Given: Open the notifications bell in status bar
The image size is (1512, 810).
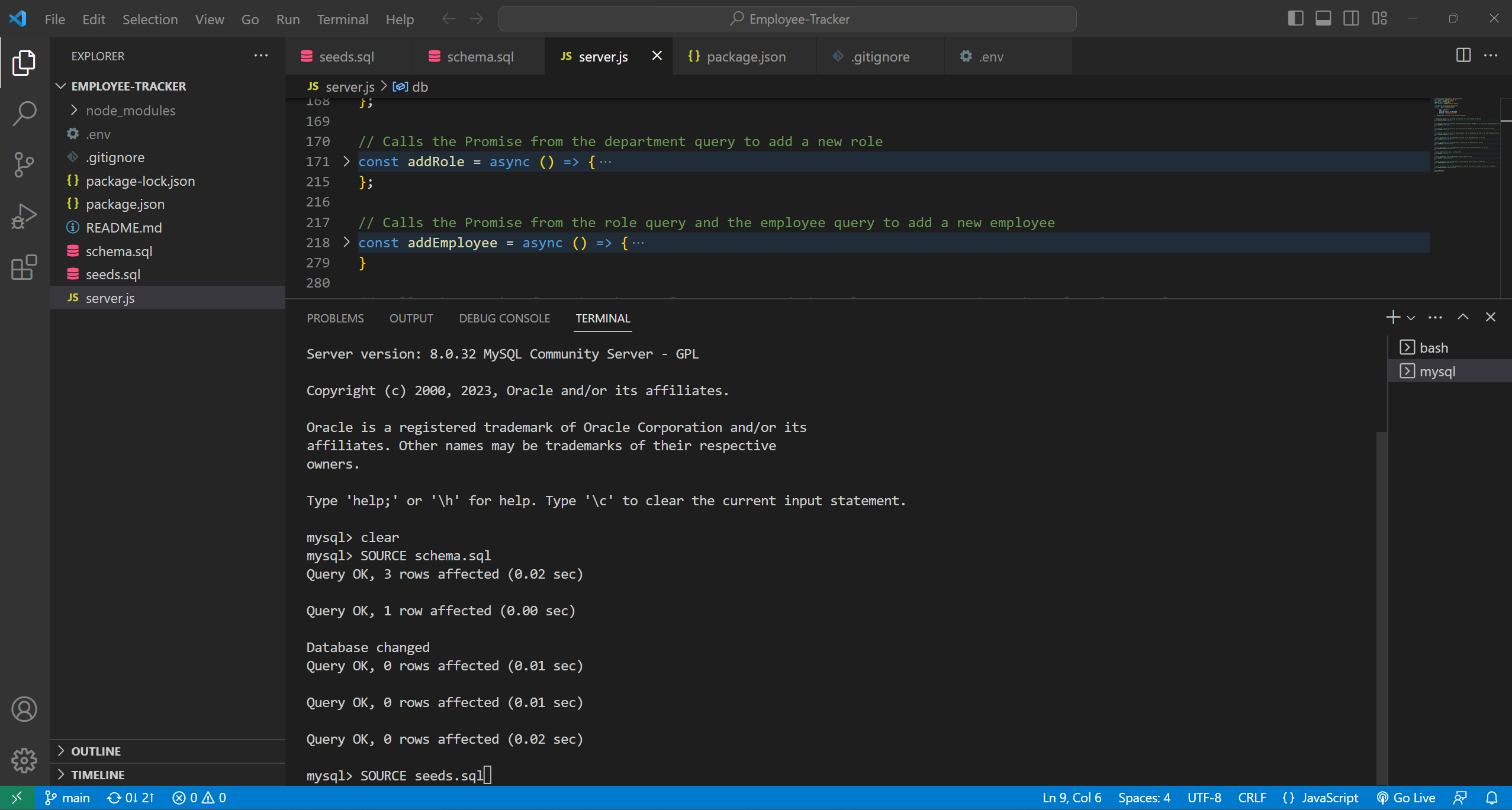Looking at the screenshot, I should (x=1493, y=797).
